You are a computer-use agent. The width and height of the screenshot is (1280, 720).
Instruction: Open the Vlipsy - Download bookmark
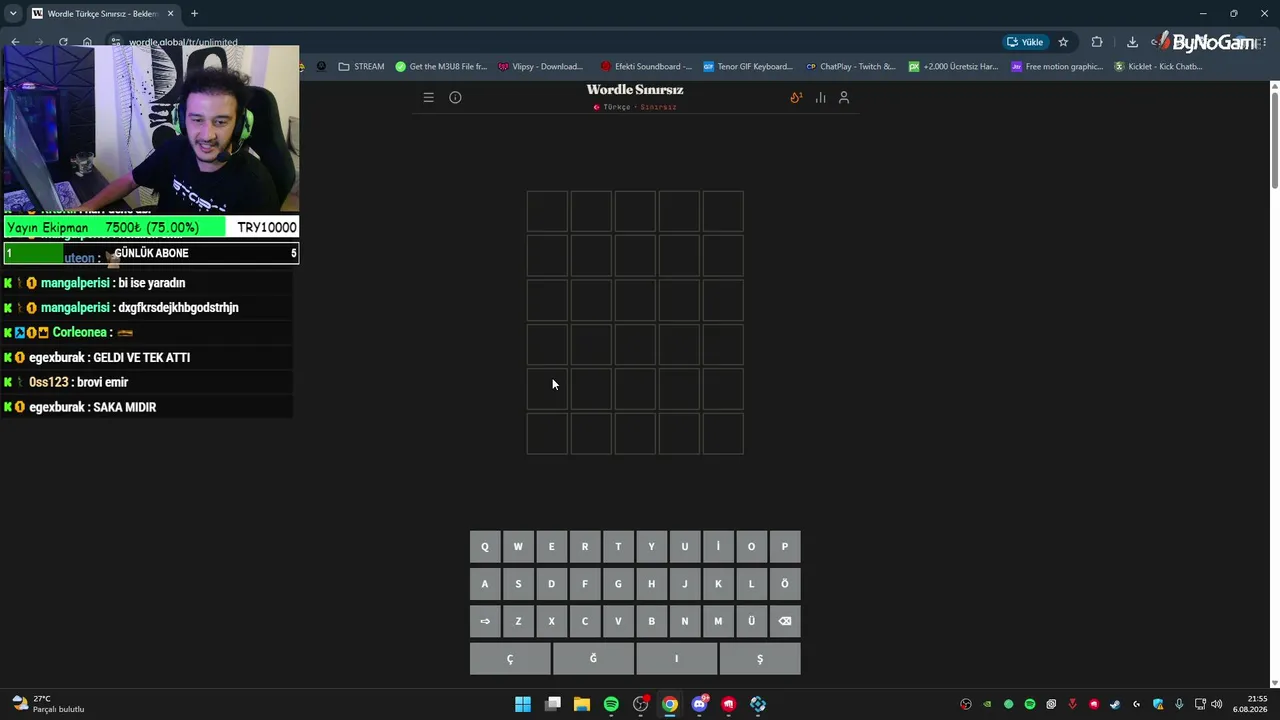pyautogui.click(x=540, y=67)
